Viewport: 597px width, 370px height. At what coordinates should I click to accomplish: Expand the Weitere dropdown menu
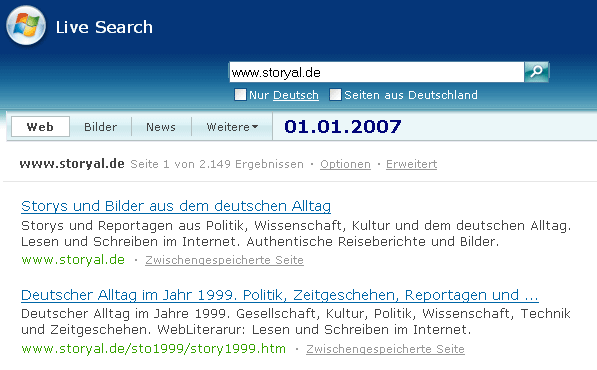point(232,127)
